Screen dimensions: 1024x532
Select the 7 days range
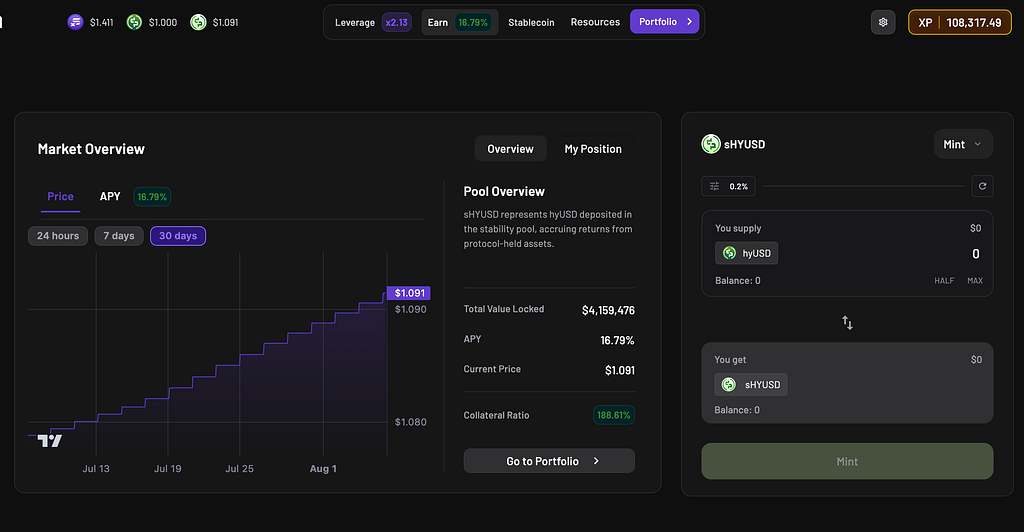coord(119,236)
